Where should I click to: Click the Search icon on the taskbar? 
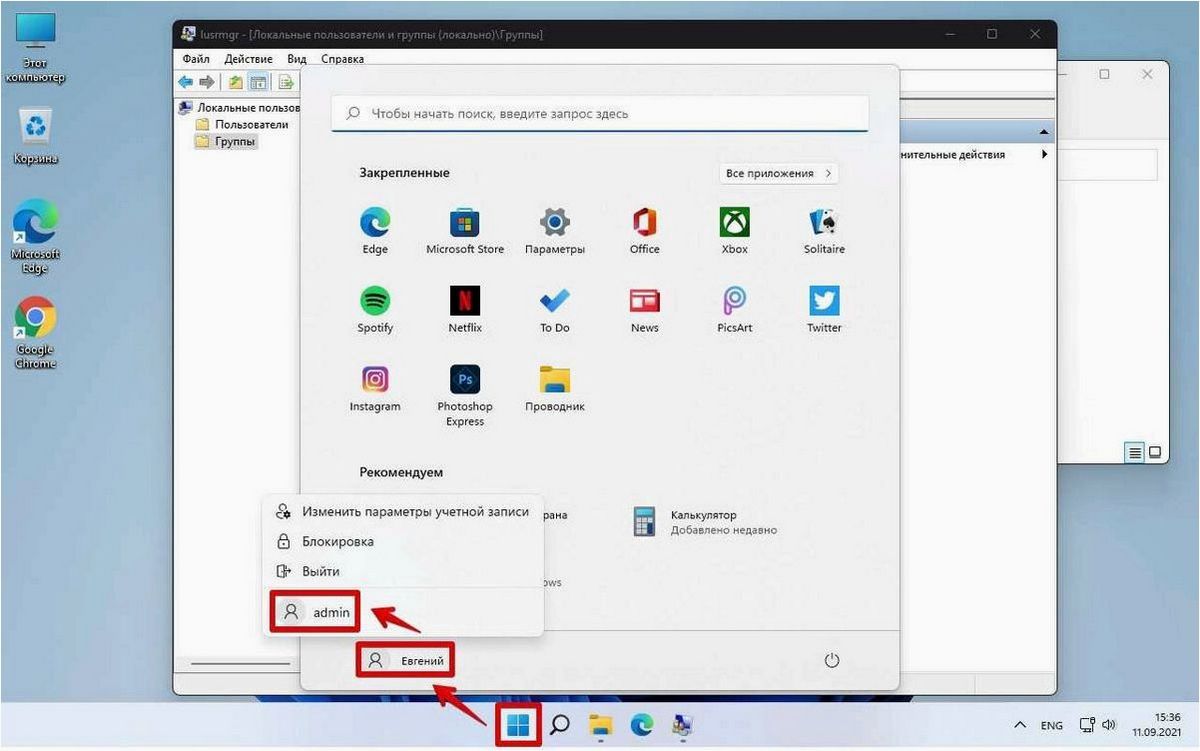(x=560, y=724)
